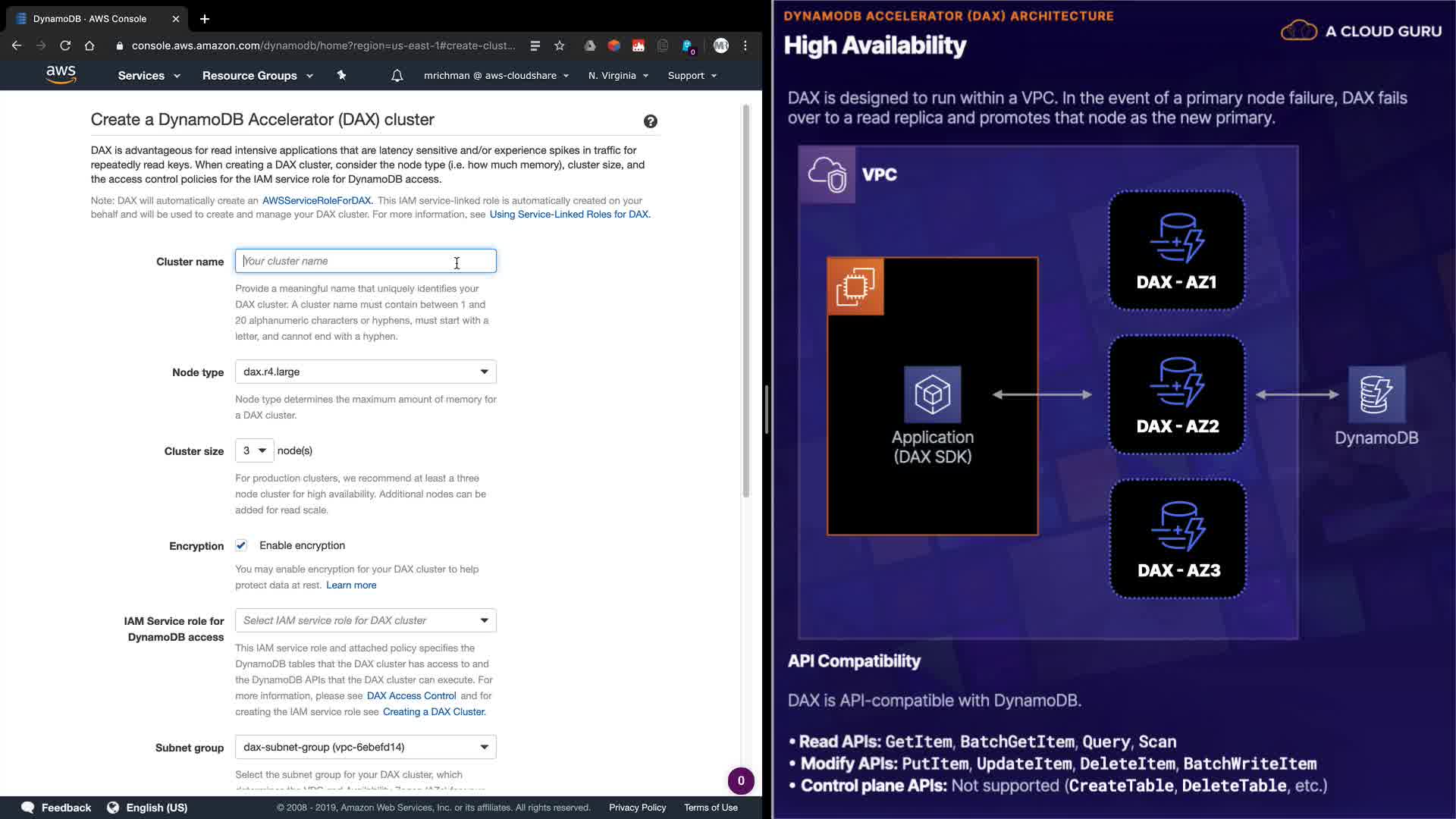Open the Subnet group dropdown

366,747
